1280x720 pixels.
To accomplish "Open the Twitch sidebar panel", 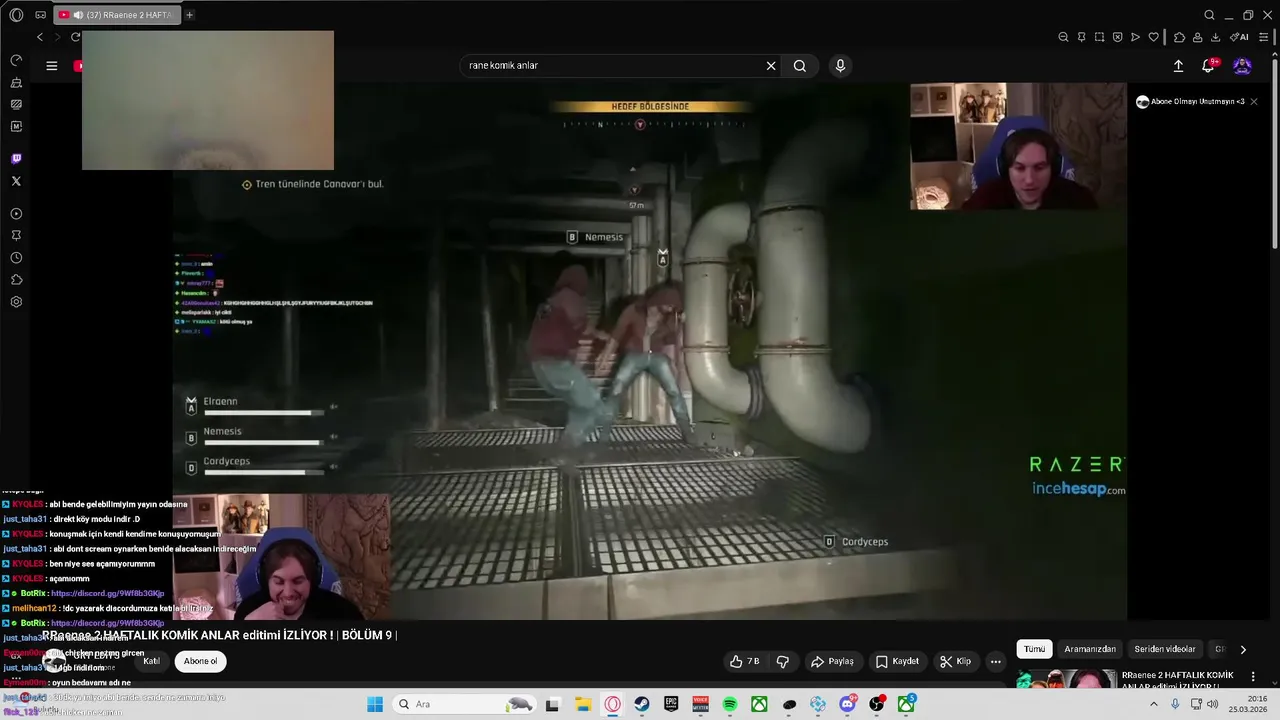I will (x=16, y=158).
